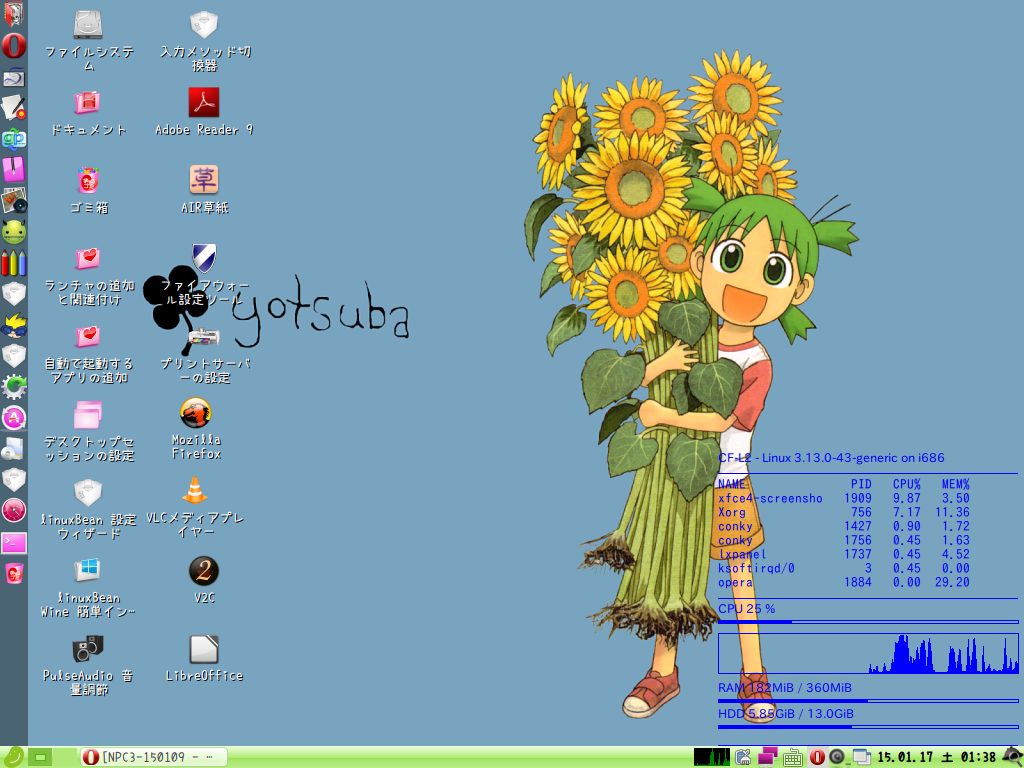Click the green monster icon in the dock

coord(14,232)
